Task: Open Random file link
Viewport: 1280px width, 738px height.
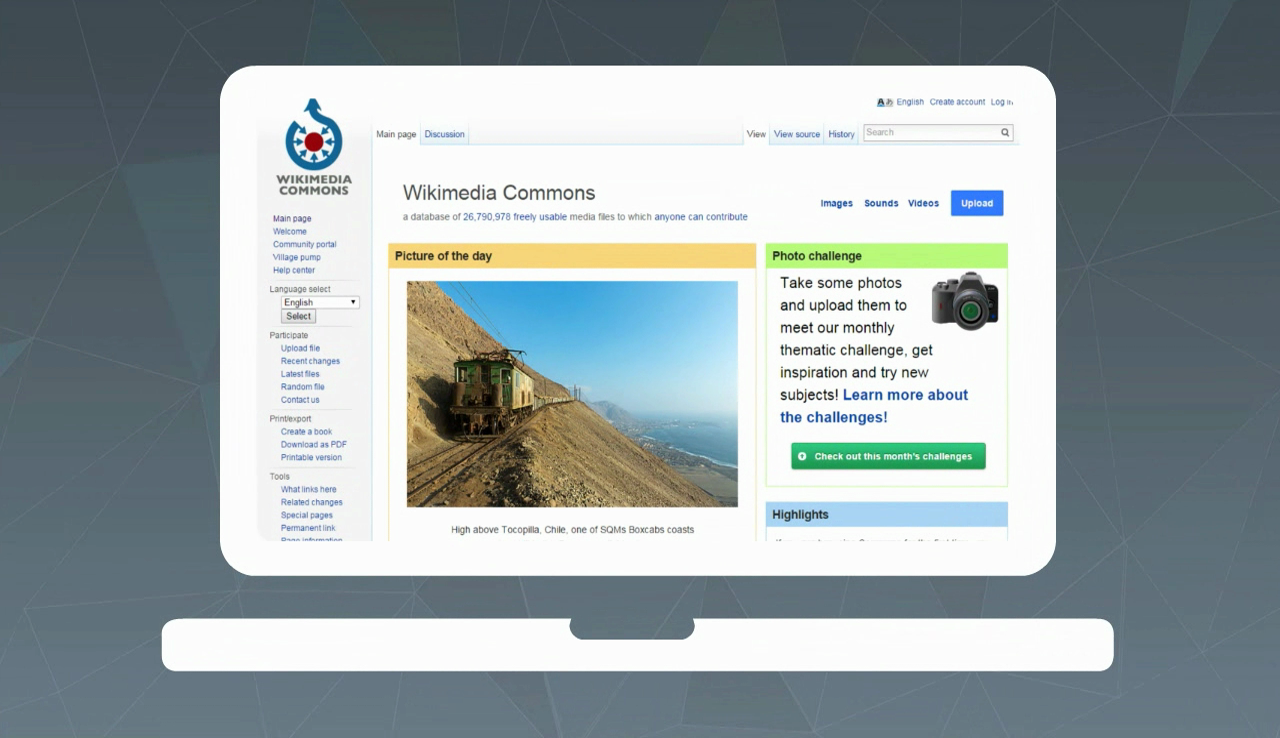Action: (303, 387)
